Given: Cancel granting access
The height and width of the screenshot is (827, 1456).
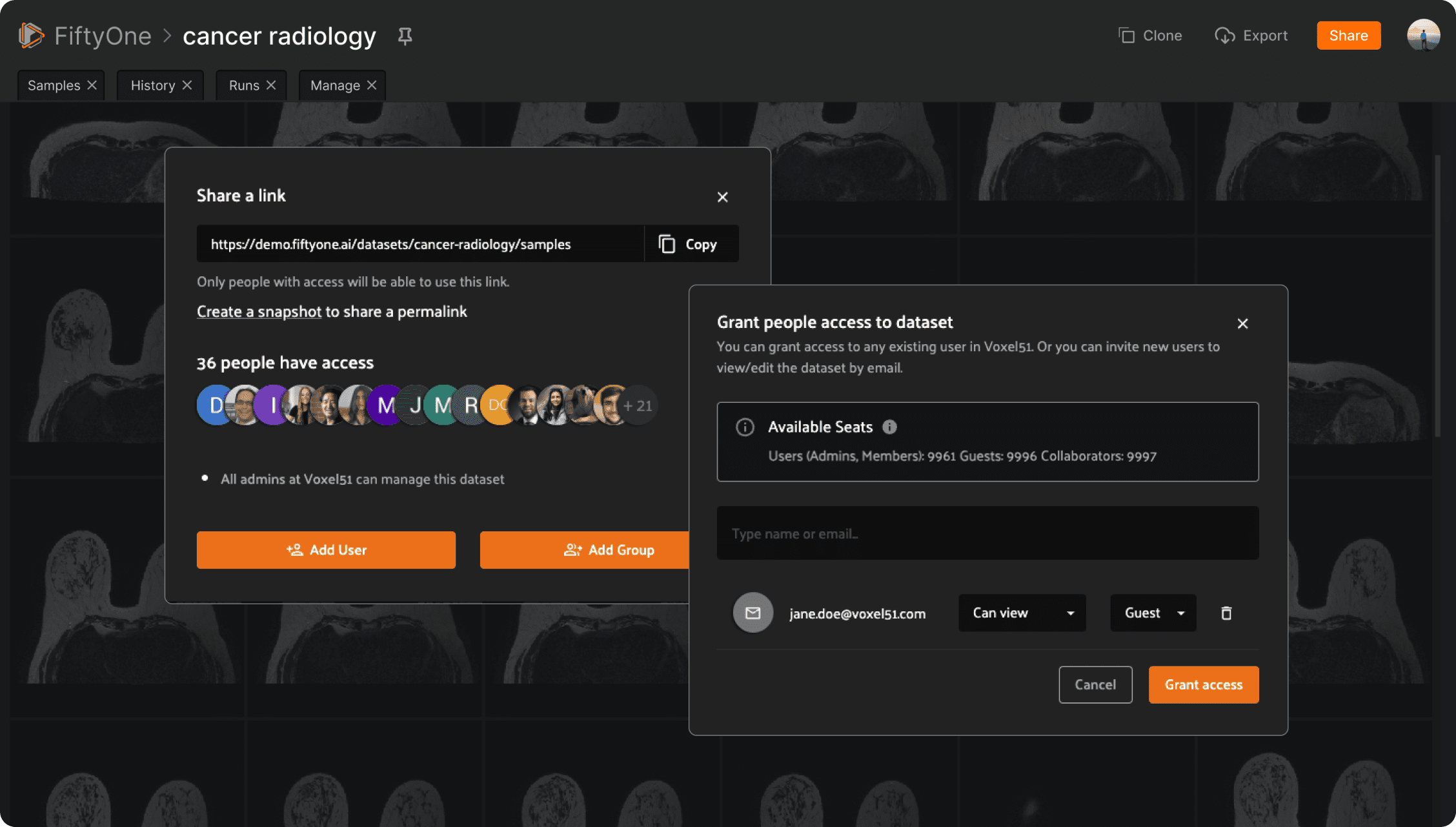Looking at the screenshot, I should click(1095, 684).
